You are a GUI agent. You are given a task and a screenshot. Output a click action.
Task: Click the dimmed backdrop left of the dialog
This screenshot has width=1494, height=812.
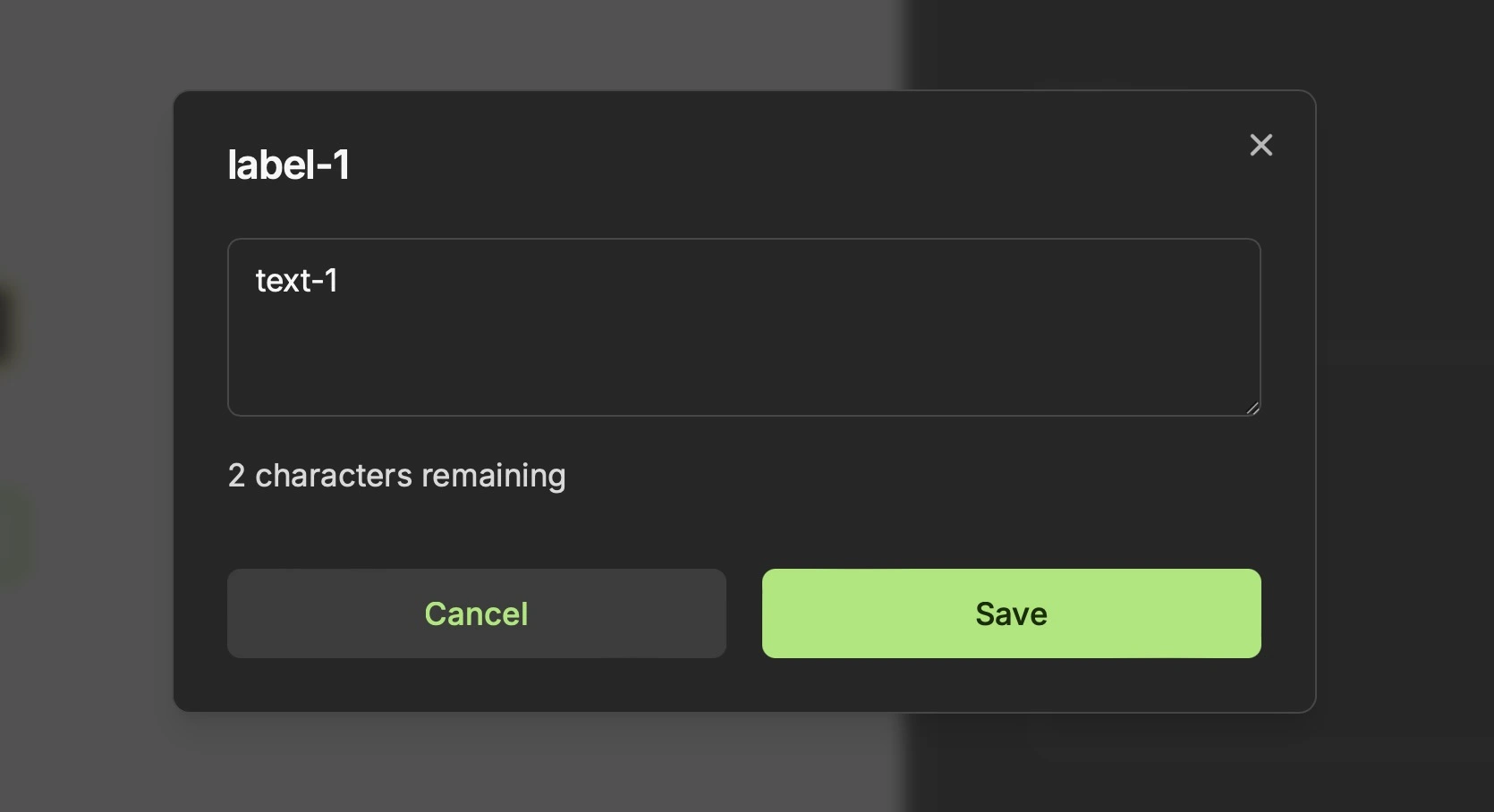coord(85,402)
